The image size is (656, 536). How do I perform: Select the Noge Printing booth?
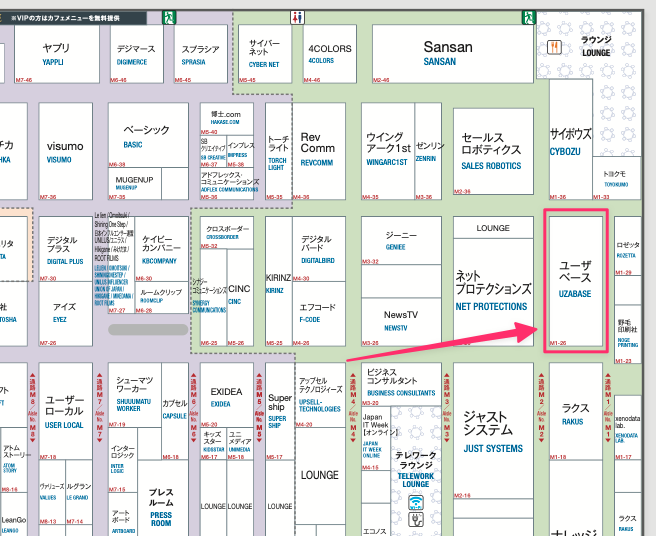[628, 334]
